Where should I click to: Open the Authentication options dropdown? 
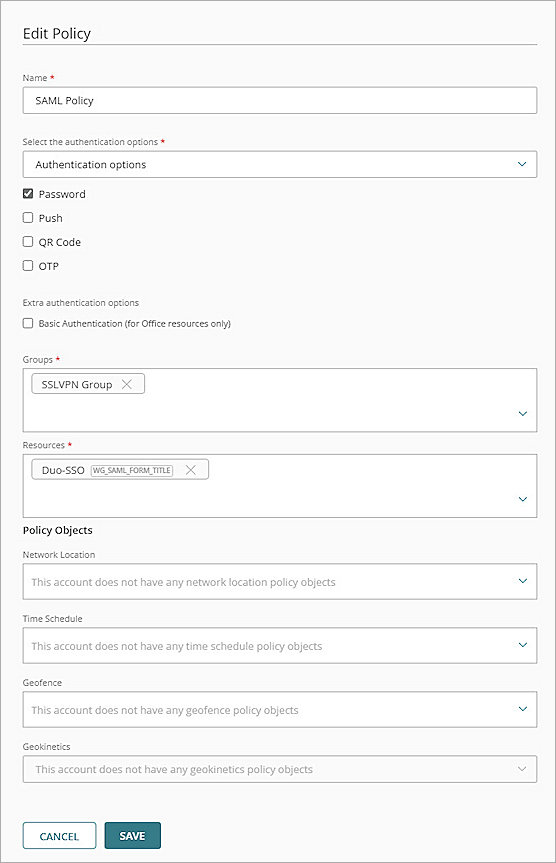[280, 165]
